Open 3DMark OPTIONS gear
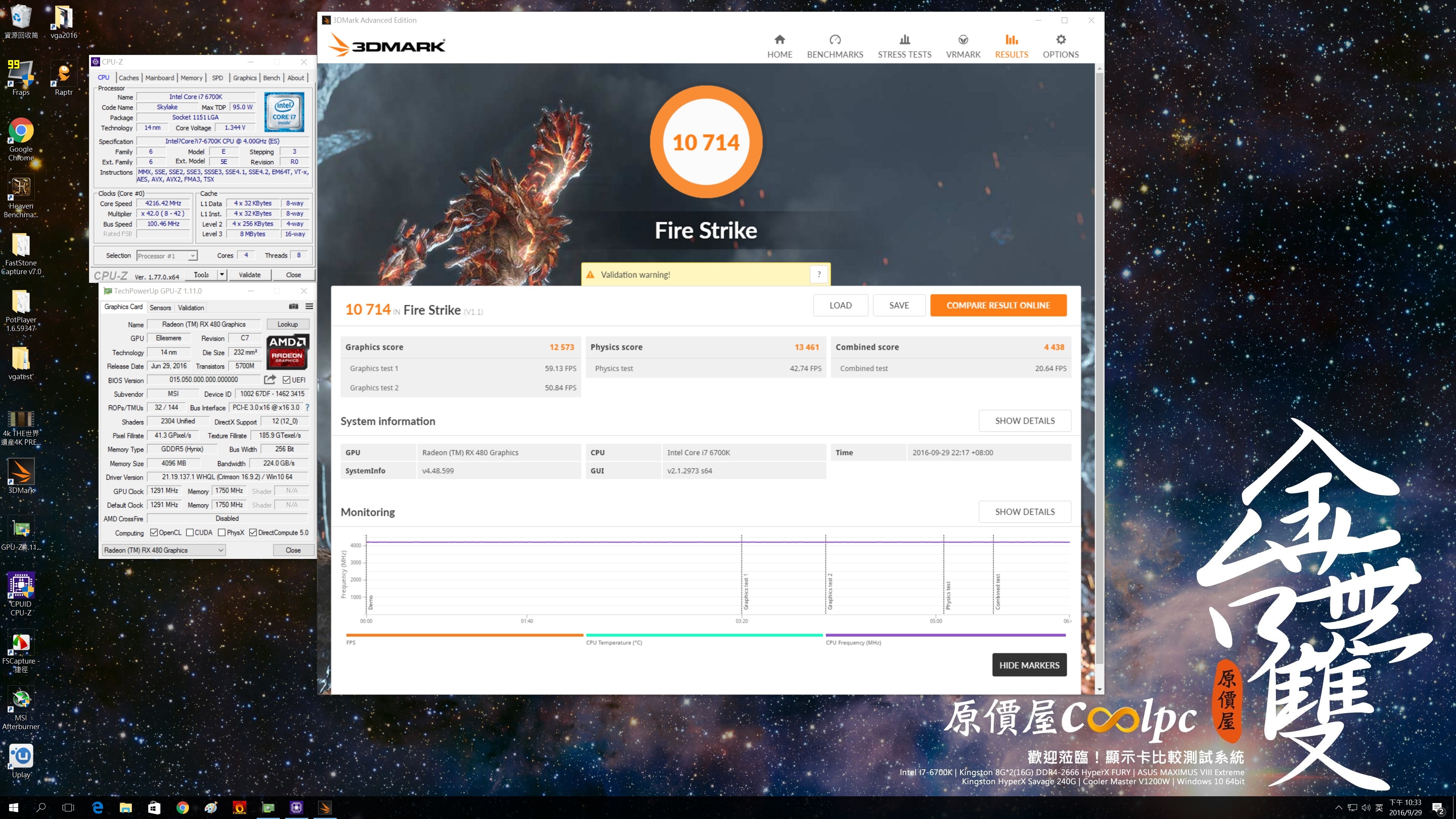The image size is (1456, 819). click(x=1061, y=46)
